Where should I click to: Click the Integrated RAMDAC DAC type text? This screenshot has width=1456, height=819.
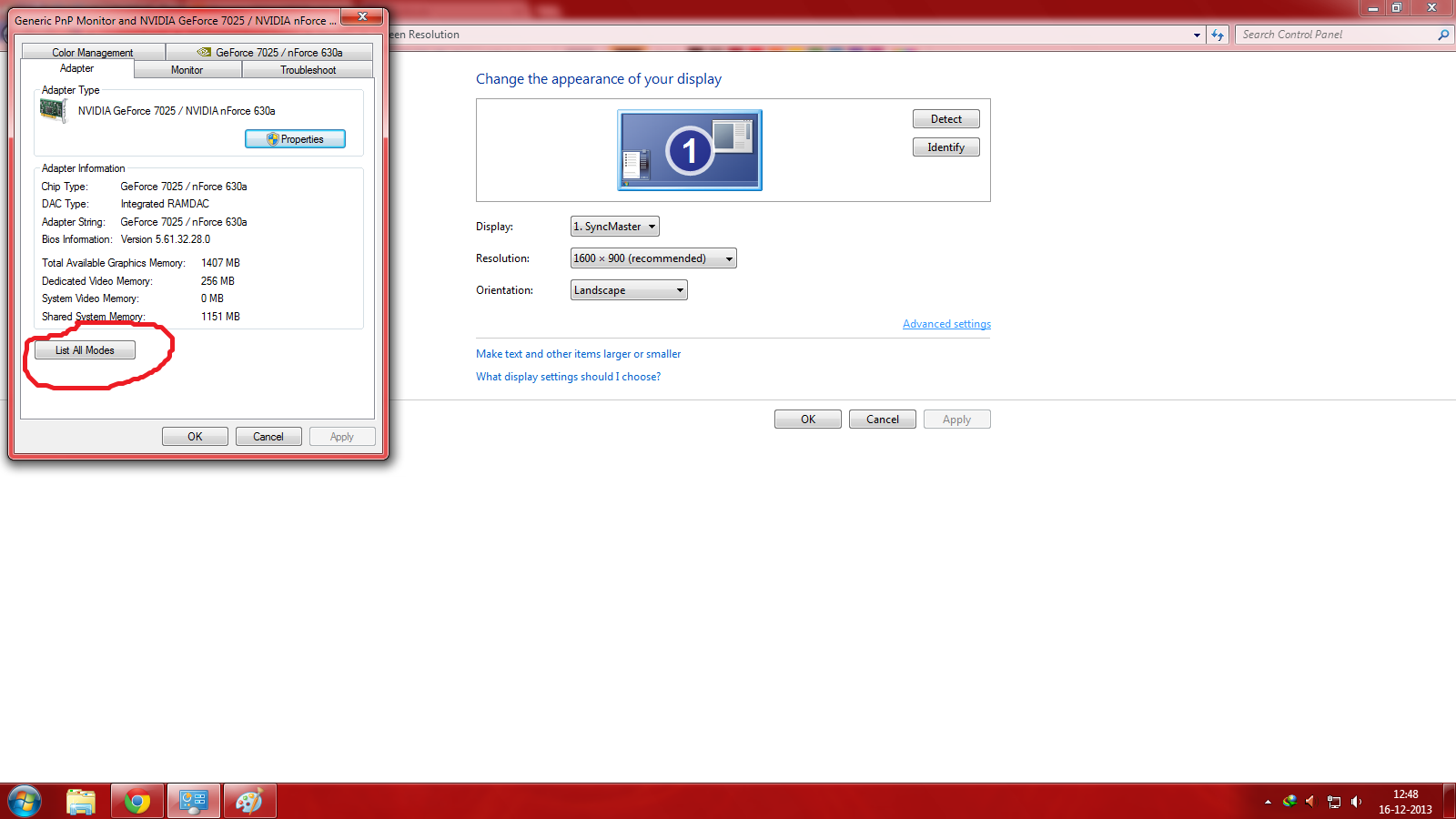(165, 204)
